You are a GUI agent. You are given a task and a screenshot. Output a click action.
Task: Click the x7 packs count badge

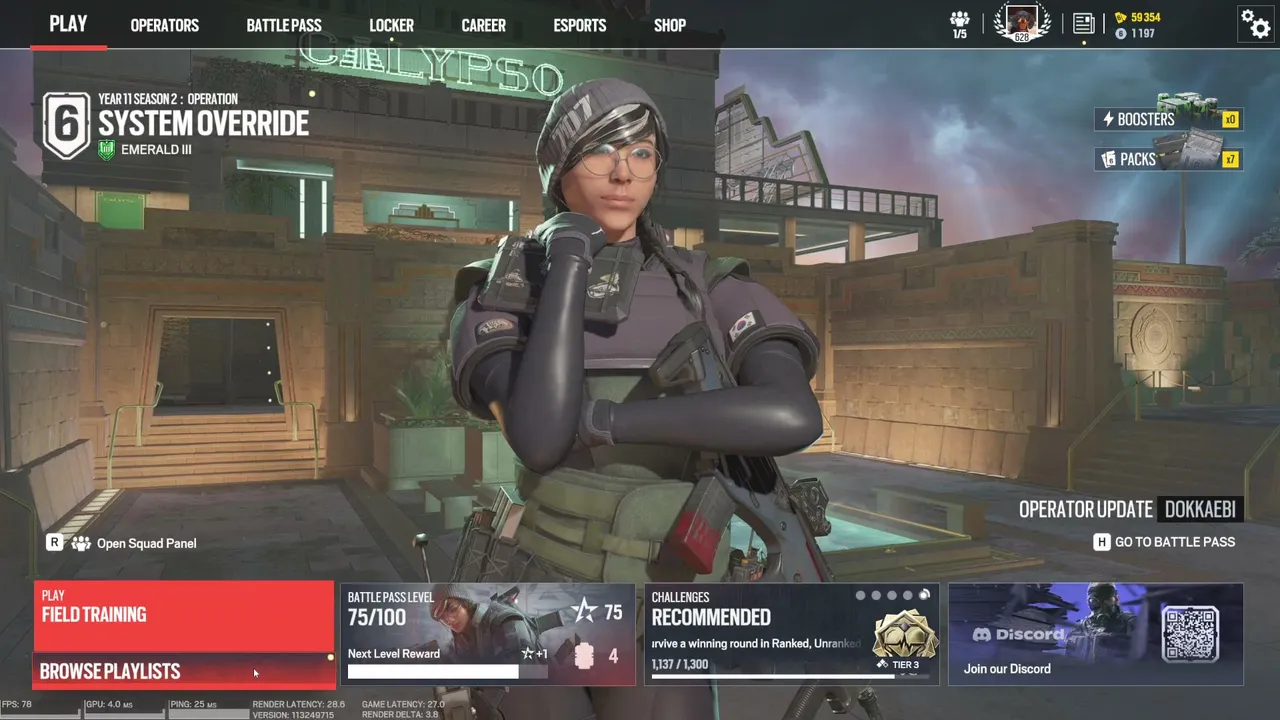click(1231, 159)
